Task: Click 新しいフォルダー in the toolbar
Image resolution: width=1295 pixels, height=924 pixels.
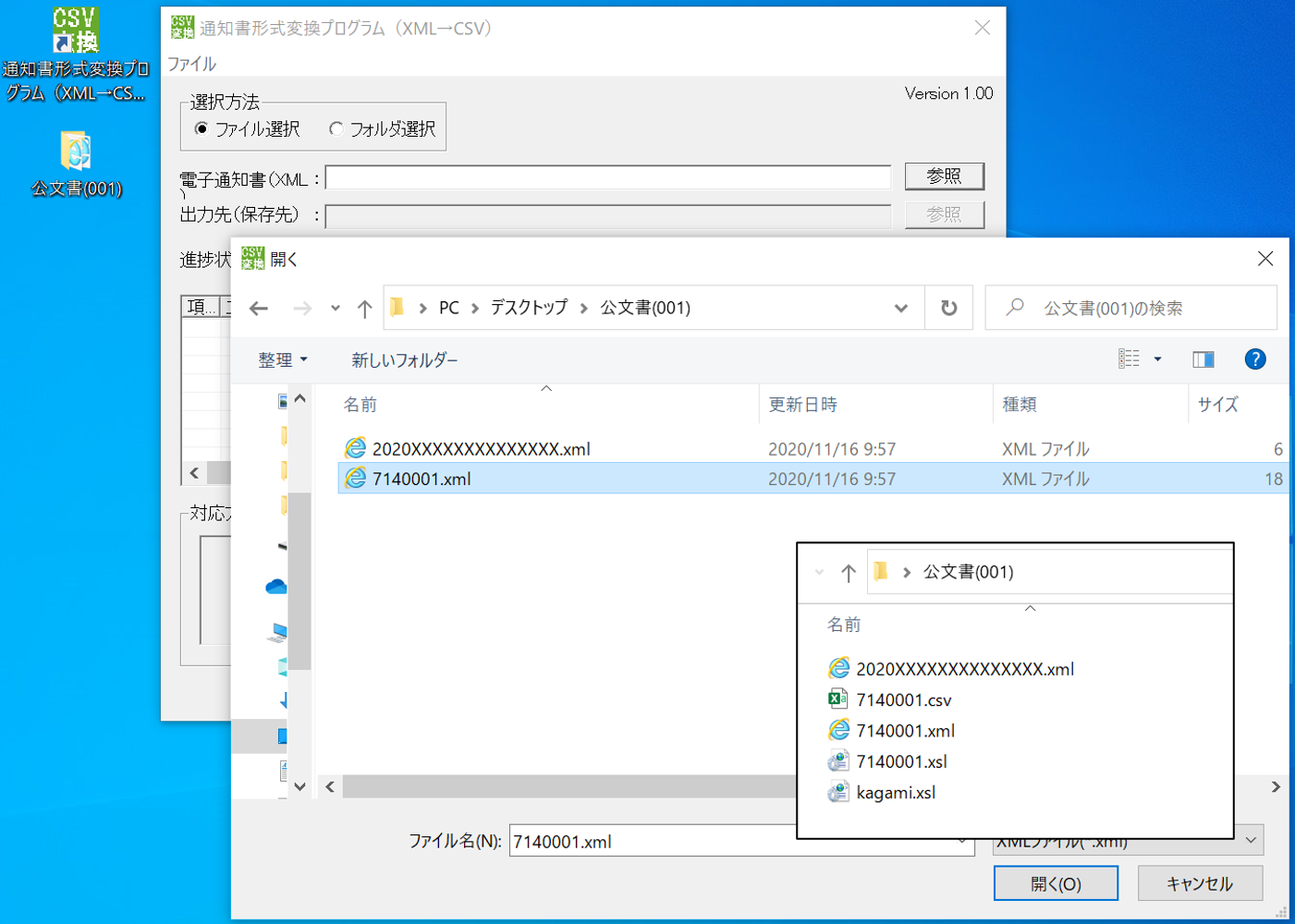Action: (x=404, y=360)
